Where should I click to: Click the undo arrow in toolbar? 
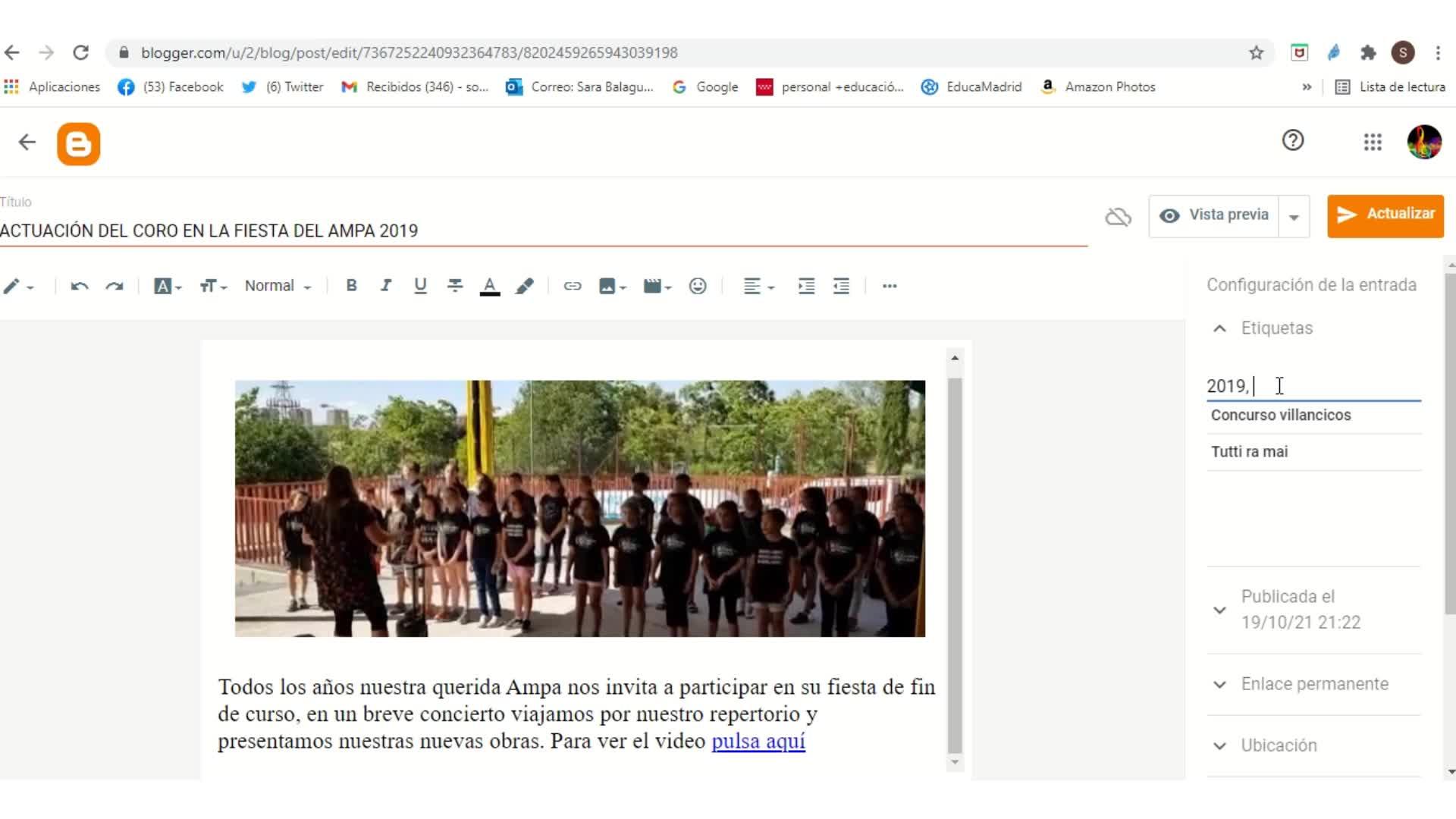pyautogui.click(x=80, y=286)
